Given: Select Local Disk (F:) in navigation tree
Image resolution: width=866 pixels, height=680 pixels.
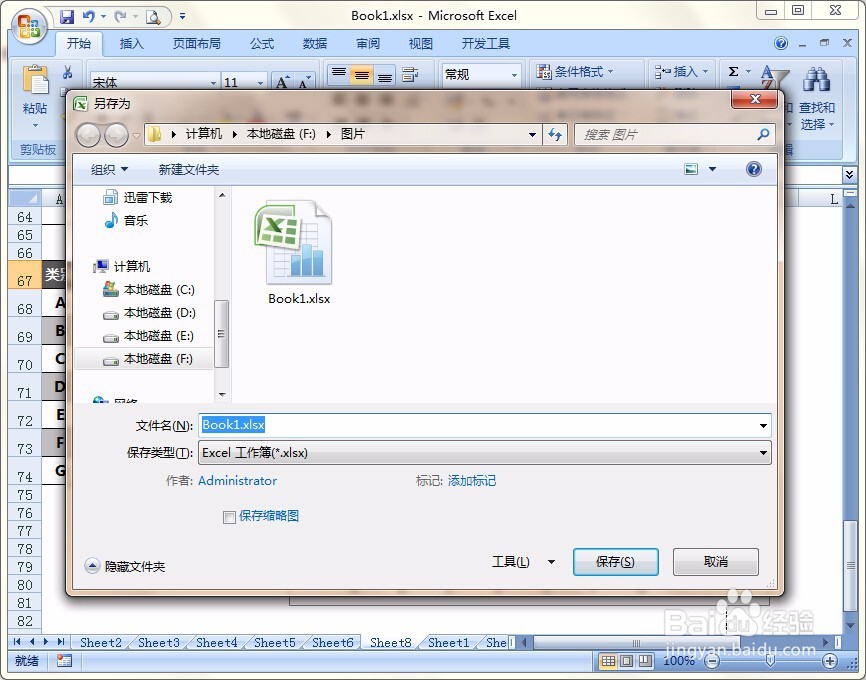Looking at the screenshot, I should tap(147, 359).
